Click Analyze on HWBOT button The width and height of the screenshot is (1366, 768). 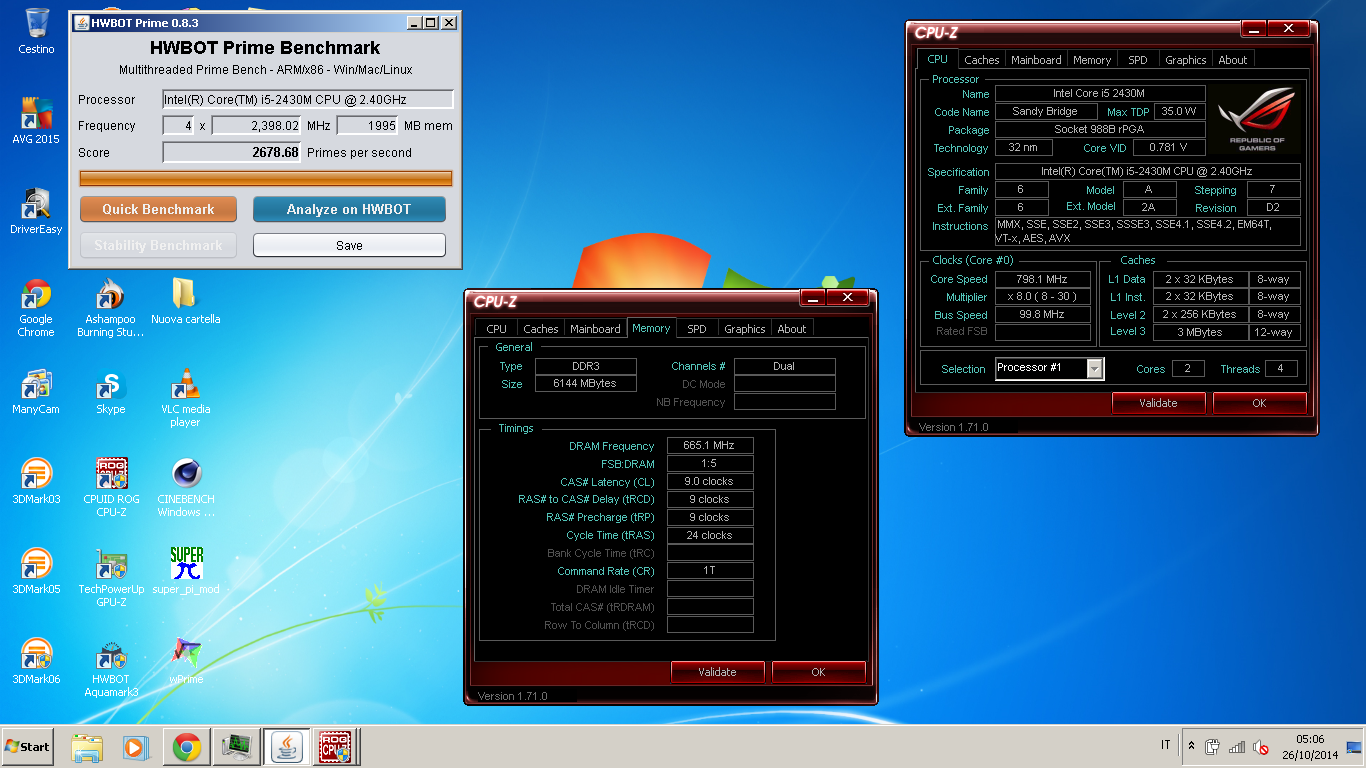tap(349, 209)
